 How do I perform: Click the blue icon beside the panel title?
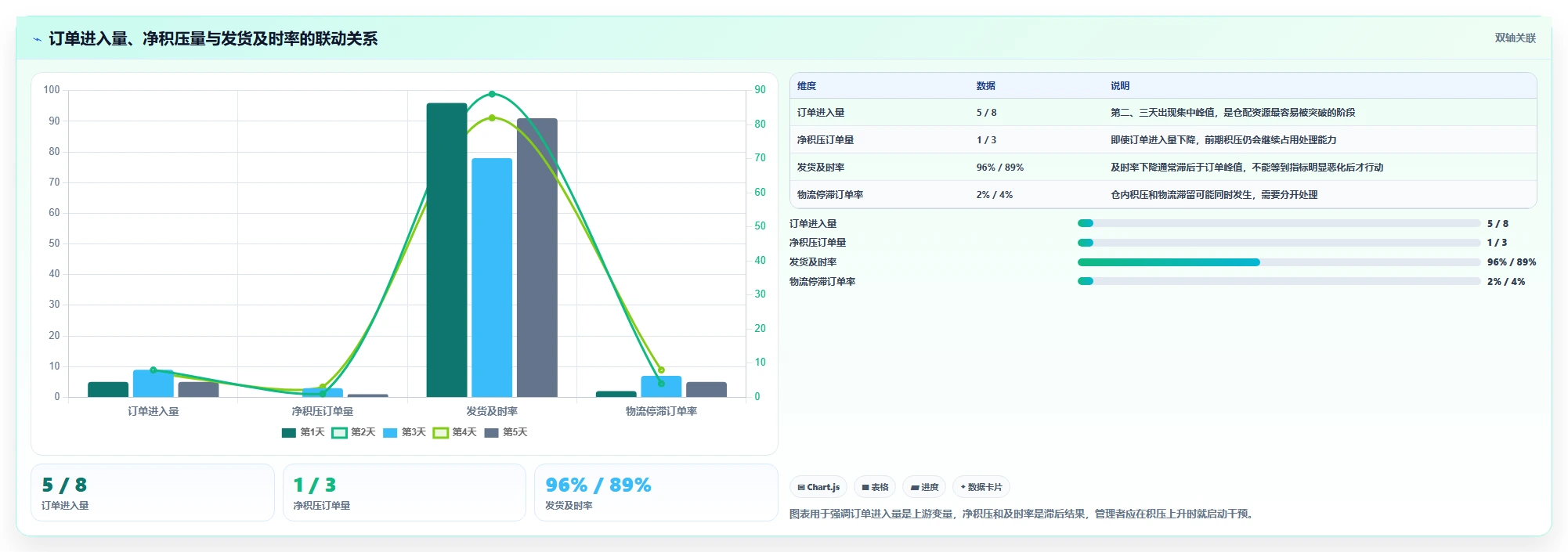pyautogui.click(x=37, y=39)
